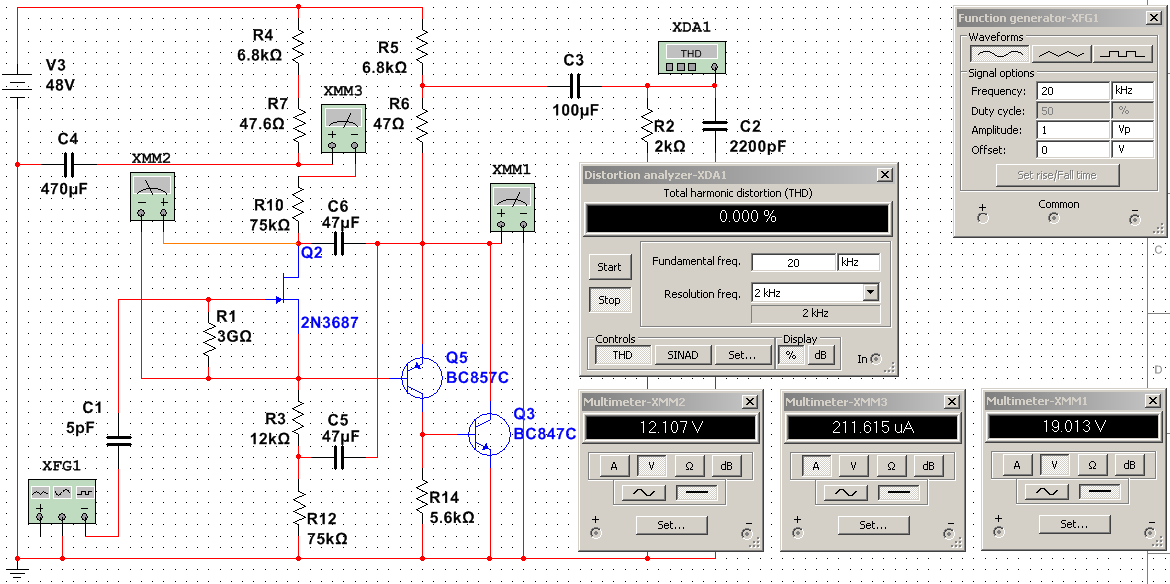Image resolution: width=1170 pixels, height=584 pixels.
Task: Click the Function generator Common terminal
Action: coord(1053,219)
